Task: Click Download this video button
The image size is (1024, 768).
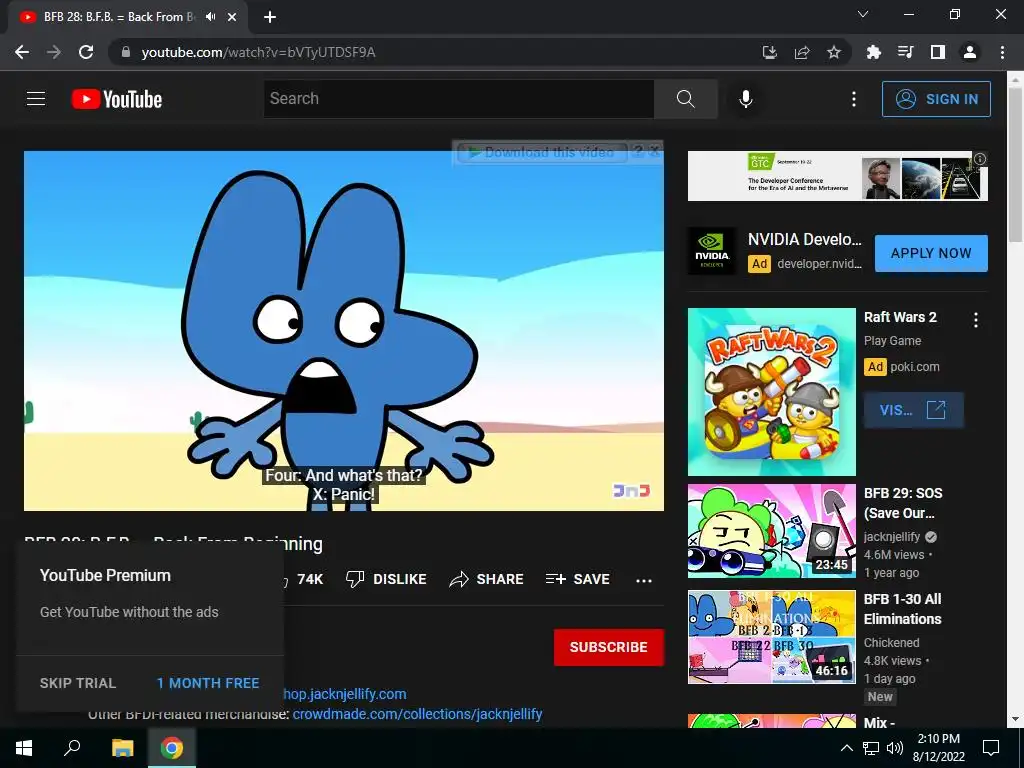Action: 542,152
